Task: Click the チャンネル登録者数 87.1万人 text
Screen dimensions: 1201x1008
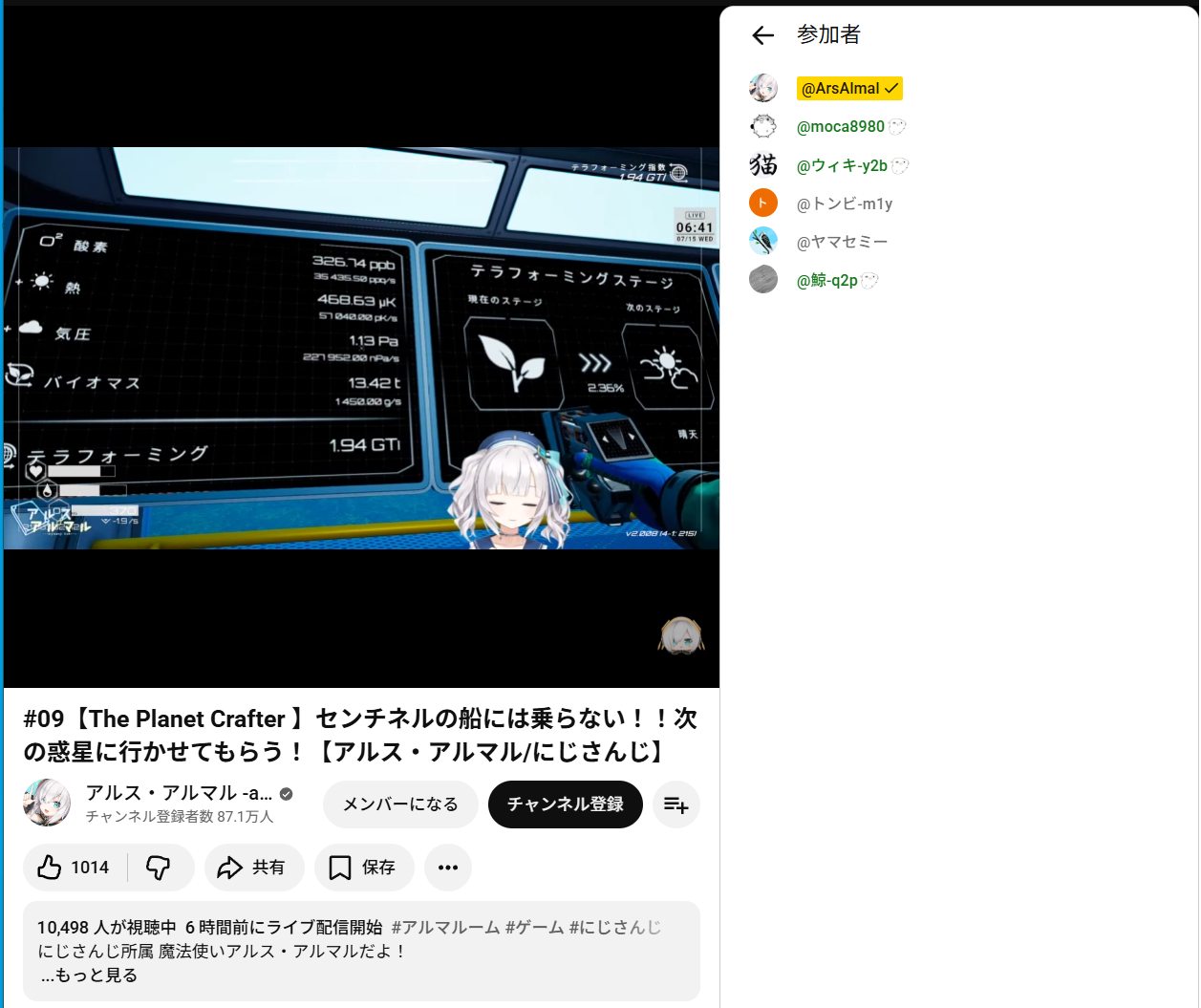Action: 180,817
